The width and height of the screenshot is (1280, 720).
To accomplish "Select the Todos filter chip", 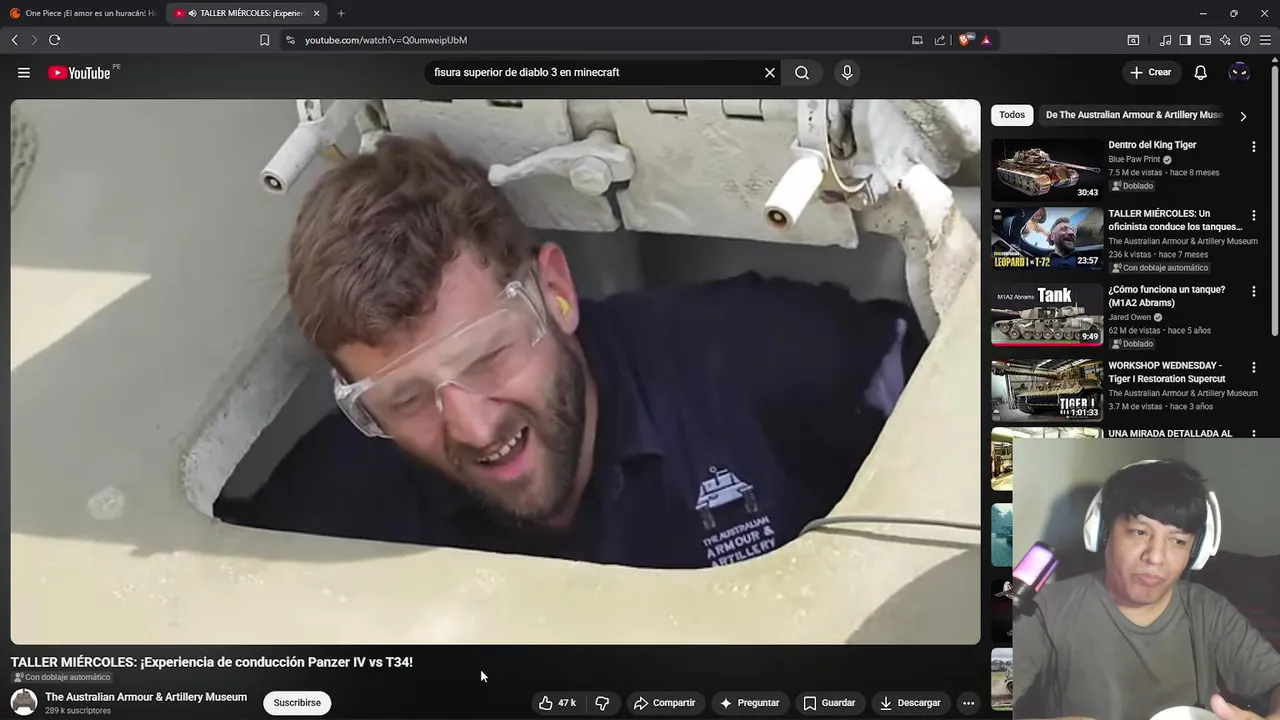I will [1012, 115].
